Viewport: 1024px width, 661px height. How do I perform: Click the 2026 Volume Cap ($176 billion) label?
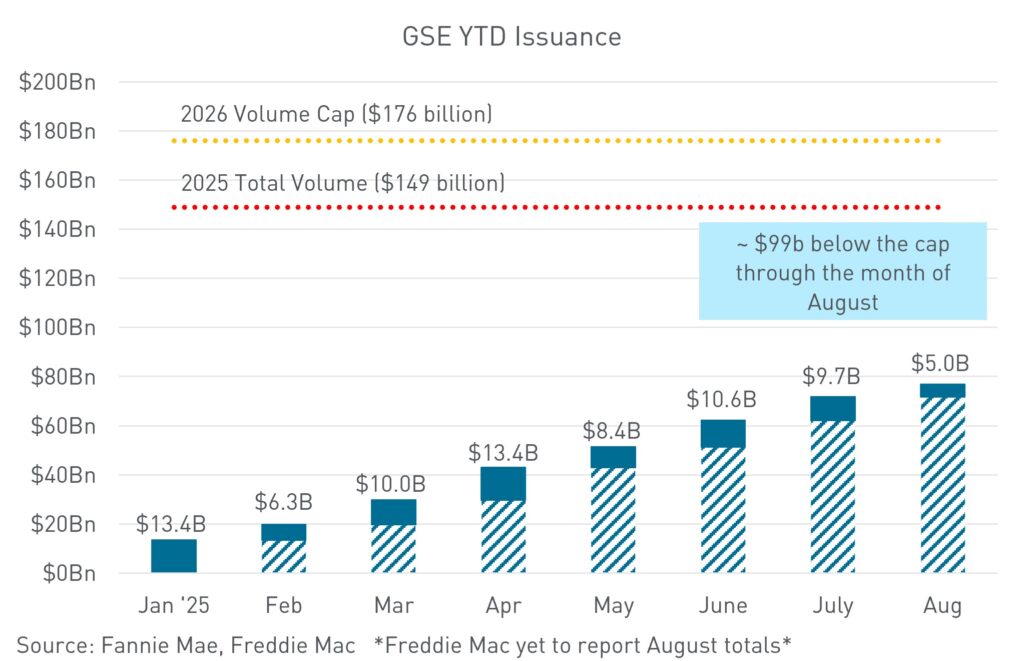tap(336, 114)
